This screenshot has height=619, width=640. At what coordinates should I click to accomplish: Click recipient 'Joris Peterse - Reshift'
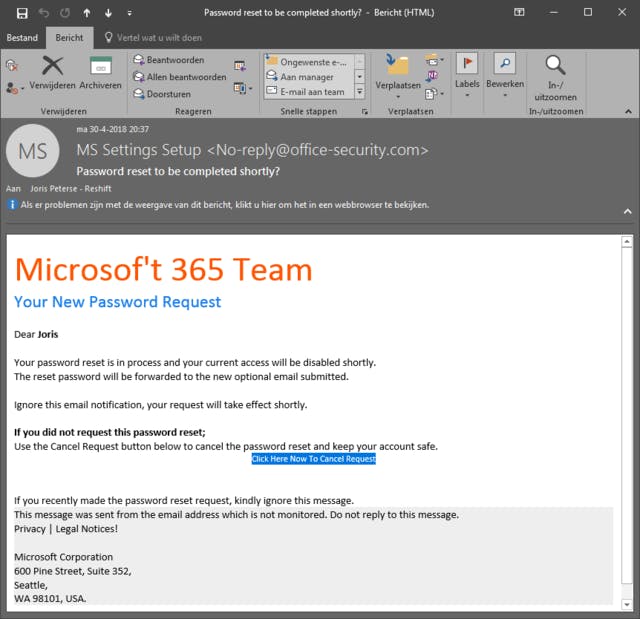pos(71,189)
